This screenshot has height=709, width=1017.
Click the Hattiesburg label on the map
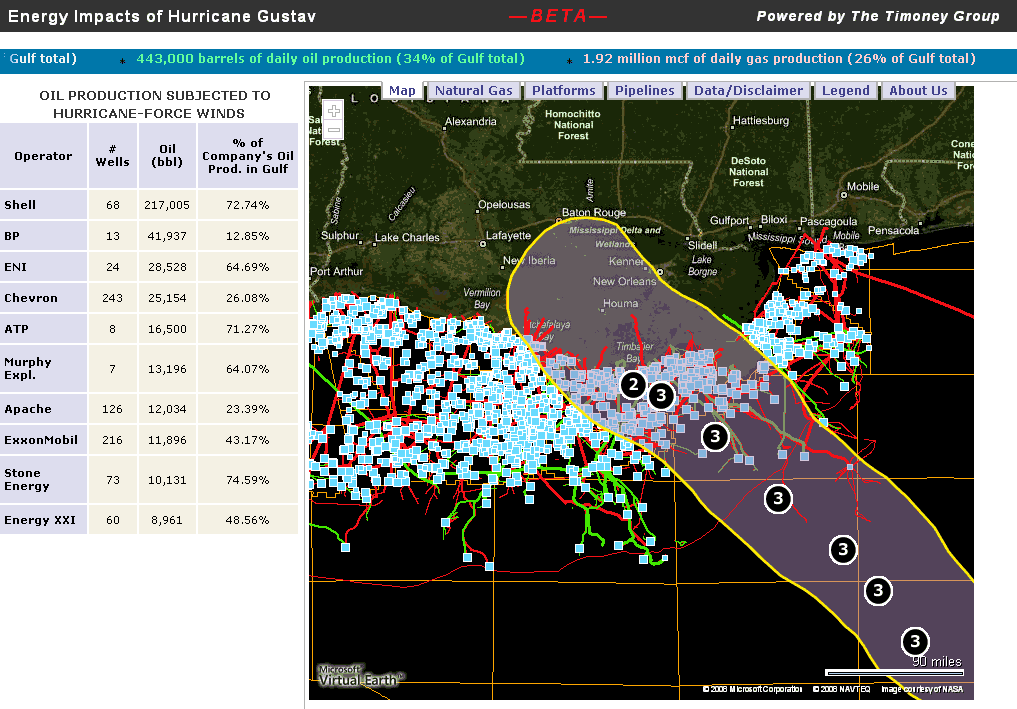coord(761,121)
